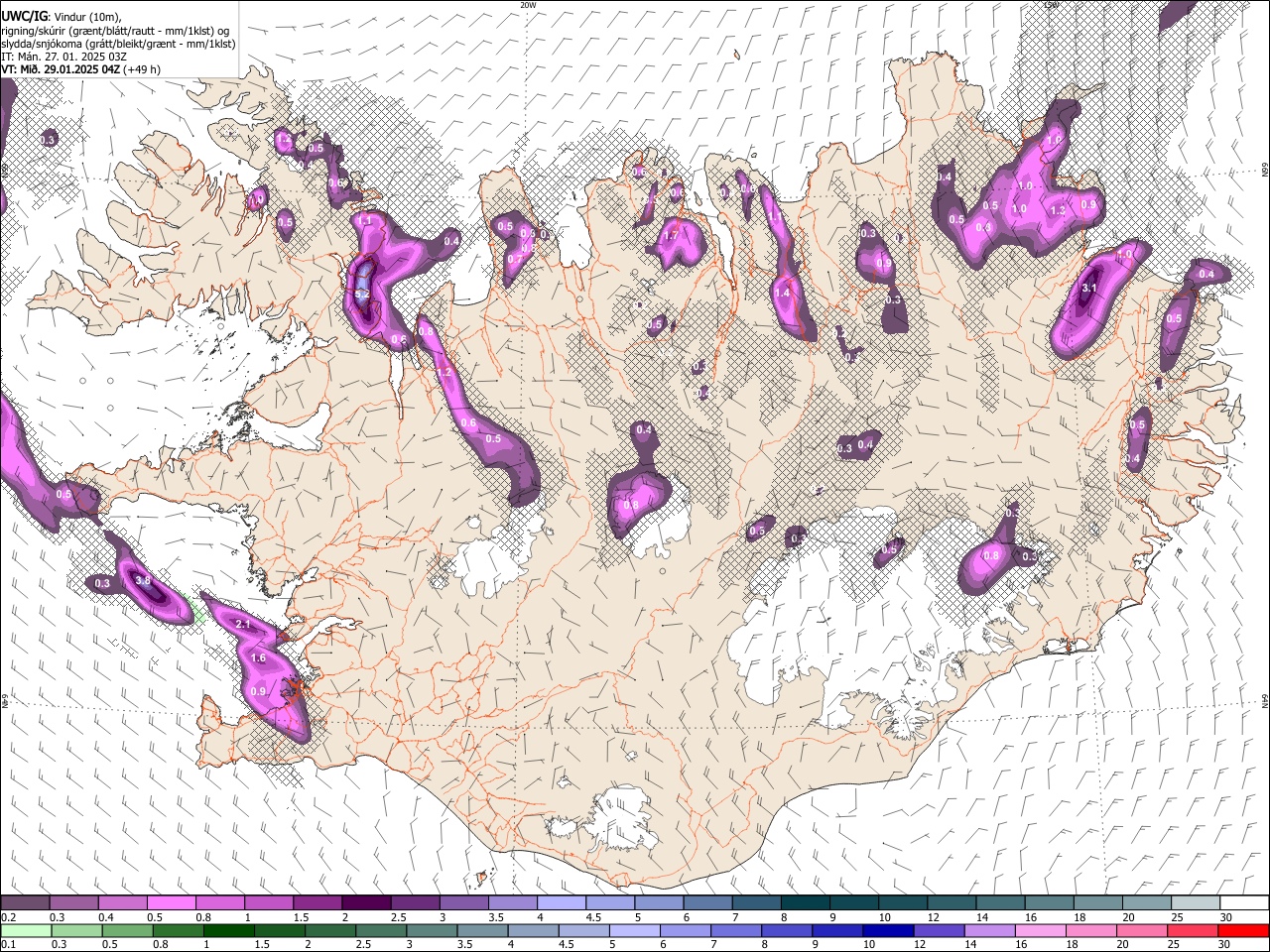Click the 'VT: Mið. 29.01.2025 04Z (+49 h)' line
The height and width of the screenshot is (952, 1270).
pos(81,69)
